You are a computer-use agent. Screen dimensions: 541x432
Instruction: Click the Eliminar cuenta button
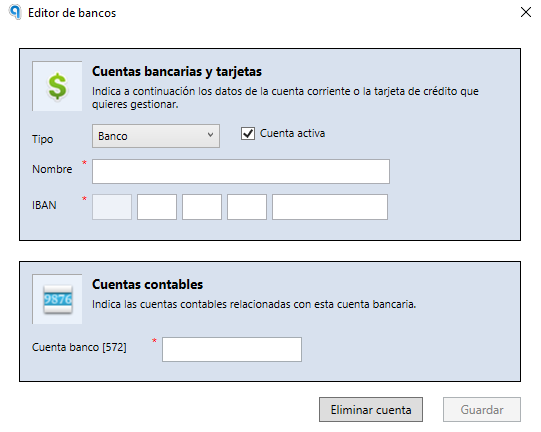(371, 410)
